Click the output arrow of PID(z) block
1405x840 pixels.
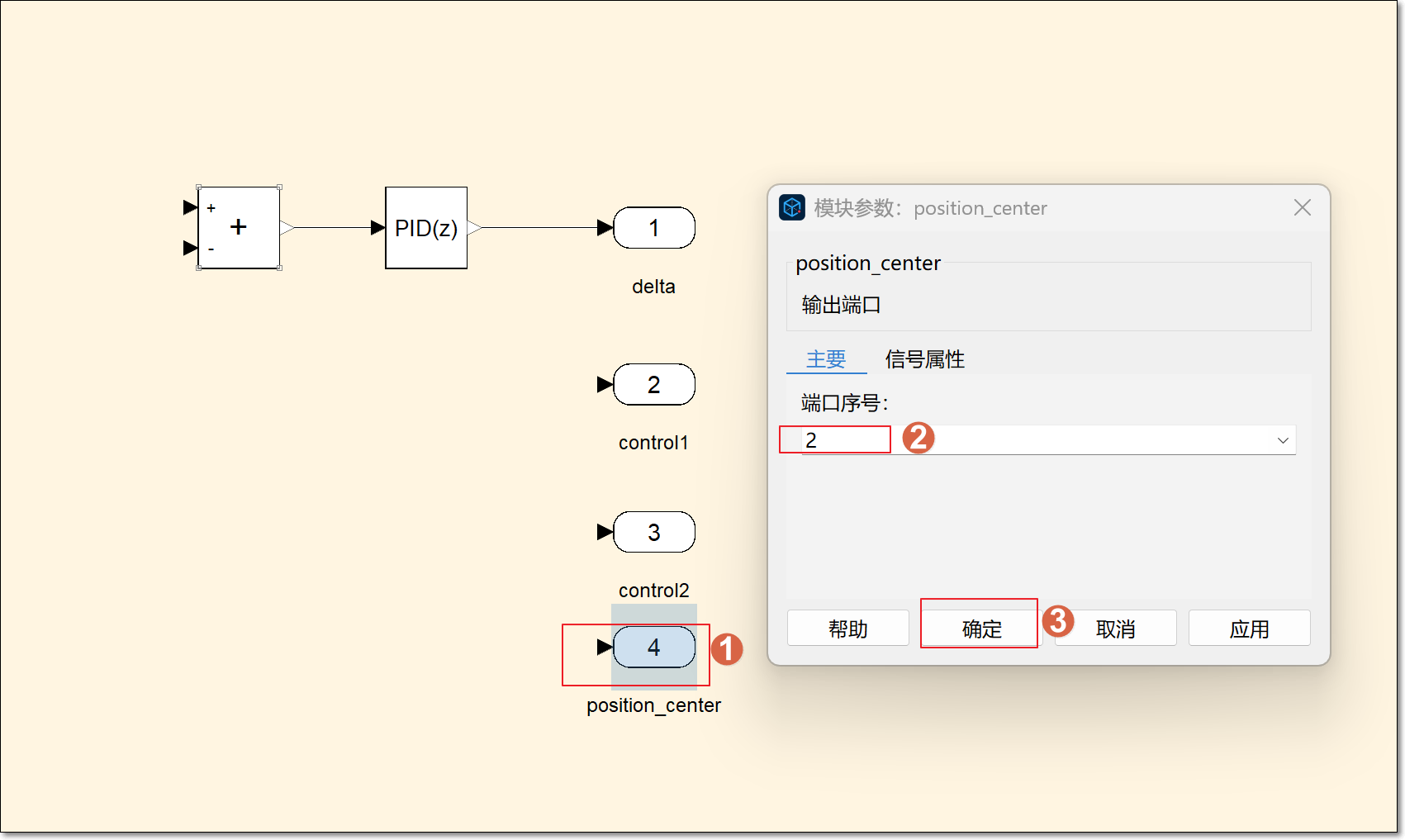click(474, 227)
